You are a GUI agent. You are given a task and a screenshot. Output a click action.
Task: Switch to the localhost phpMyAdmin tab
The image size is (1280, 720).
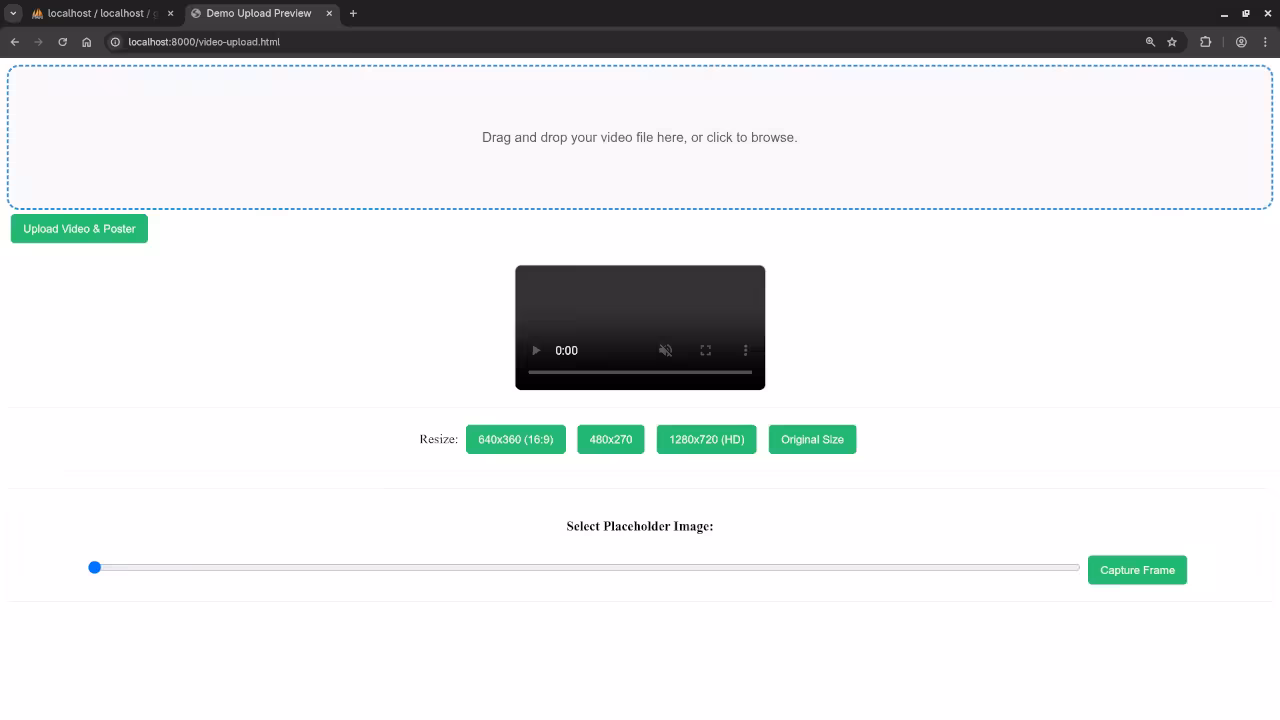coord(100,14)
